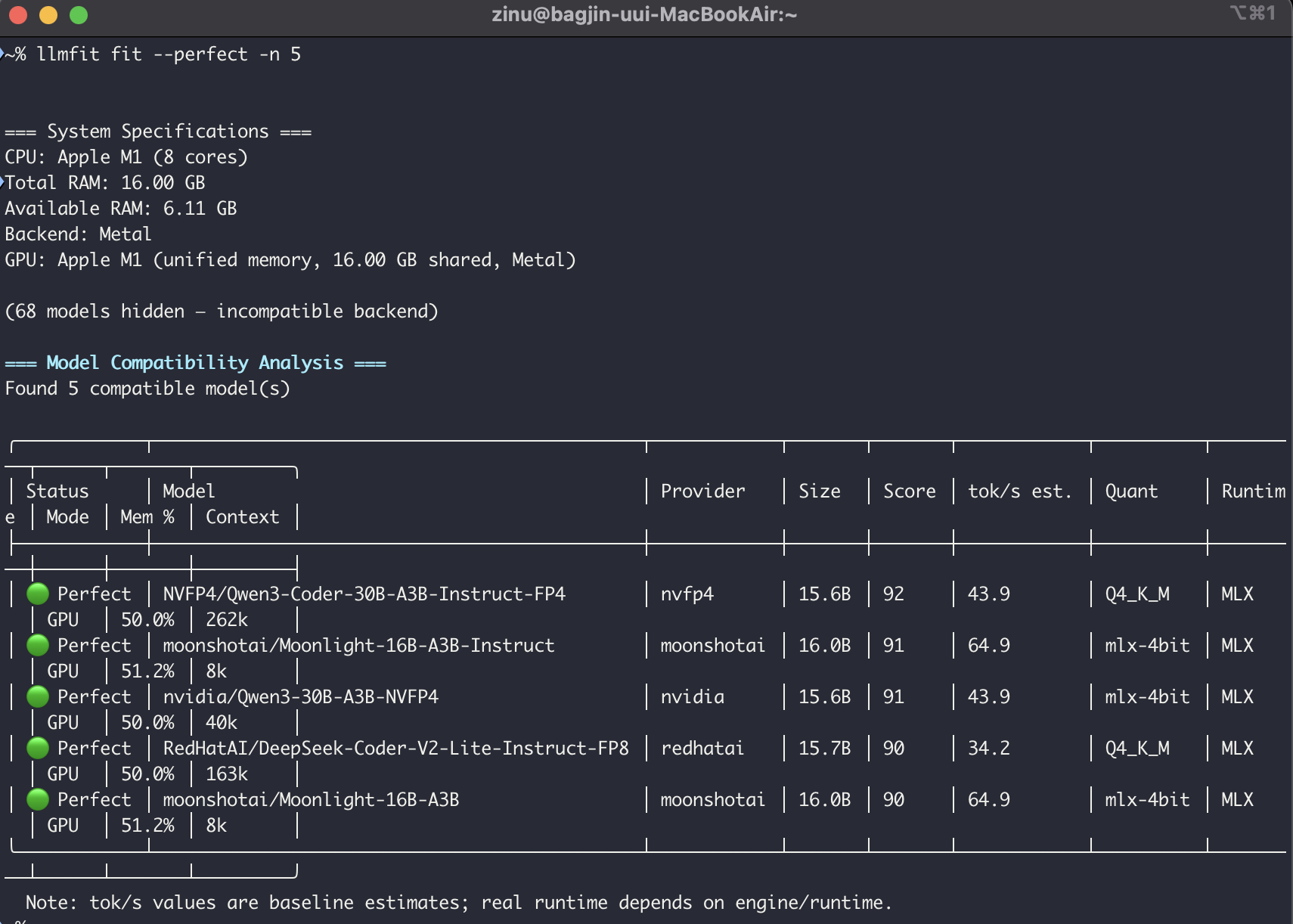This screenshot has width=1293, height=924.
Task: Select the CPU: Apple M1 line
Action: pos(126,157)
